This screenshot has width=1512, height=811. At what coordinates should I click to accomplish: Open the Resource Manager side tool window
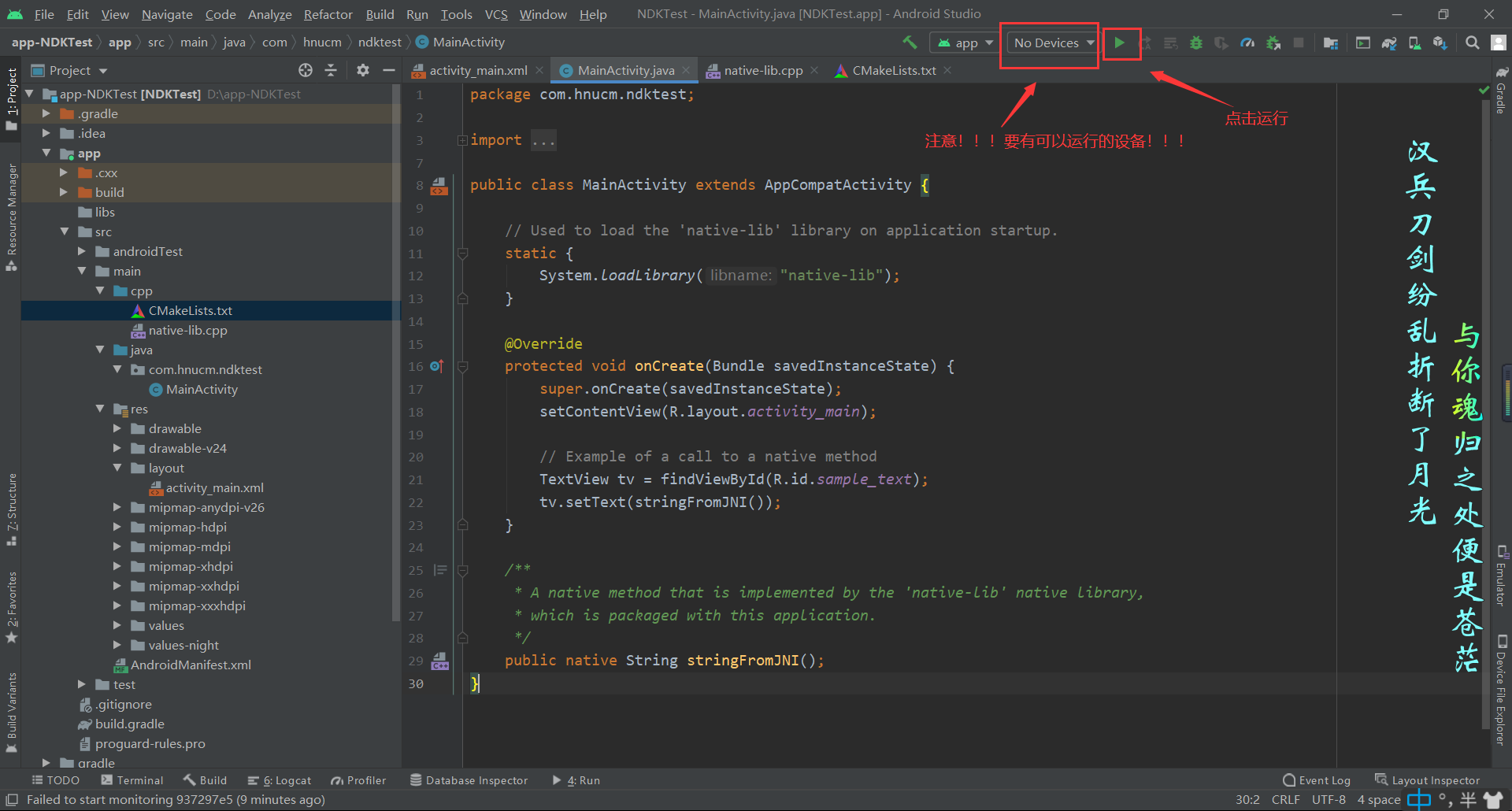(11, 217)
